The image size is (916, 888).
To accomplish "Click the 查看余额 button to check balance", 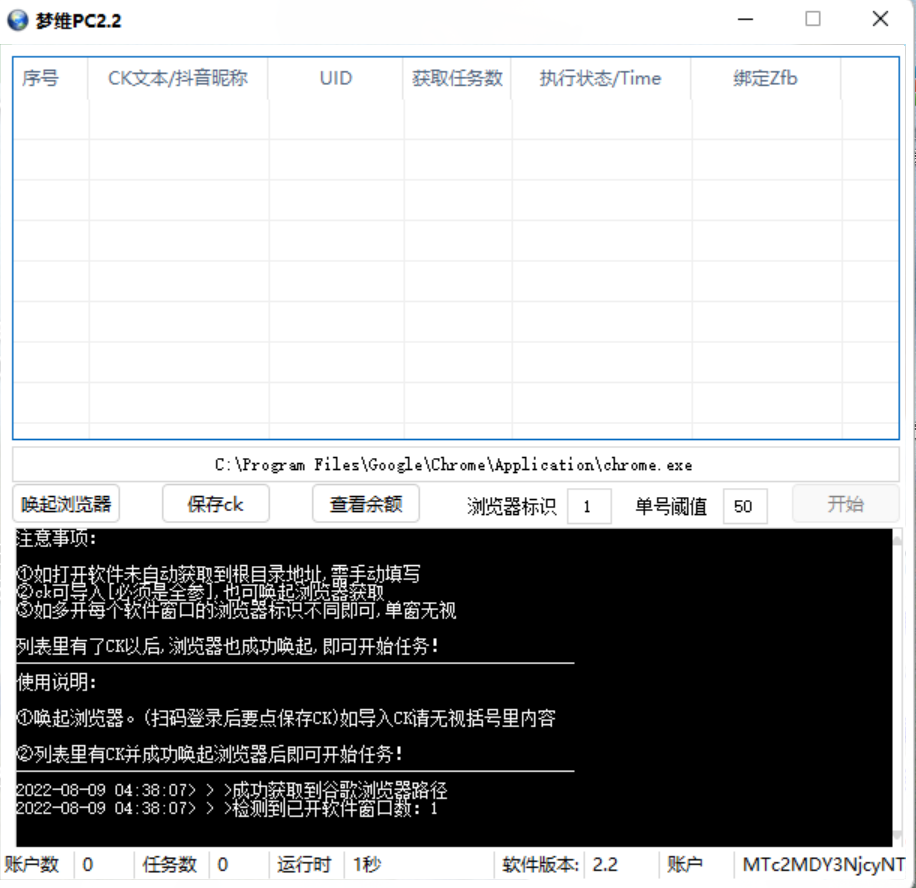I will click(x=368, y=504).
